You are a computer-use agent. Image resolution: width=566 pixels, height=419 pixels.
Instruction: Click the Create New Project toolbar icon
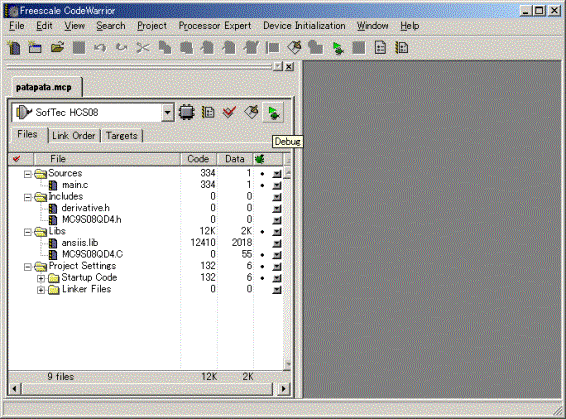tap(35, 48)
